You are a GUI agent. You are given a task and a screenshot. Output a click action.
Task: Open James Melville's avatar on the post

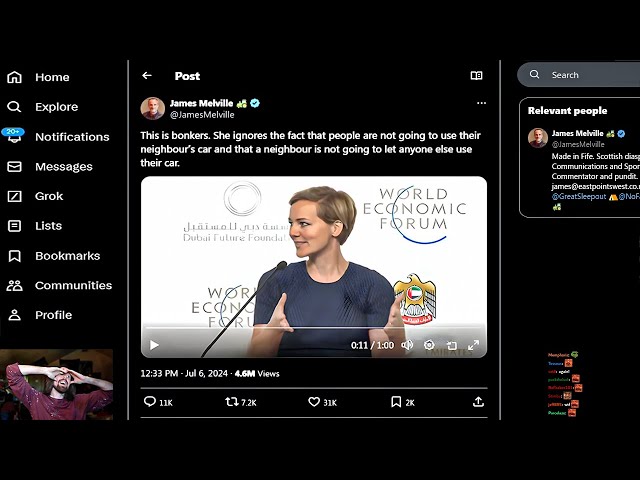point(153,109)
